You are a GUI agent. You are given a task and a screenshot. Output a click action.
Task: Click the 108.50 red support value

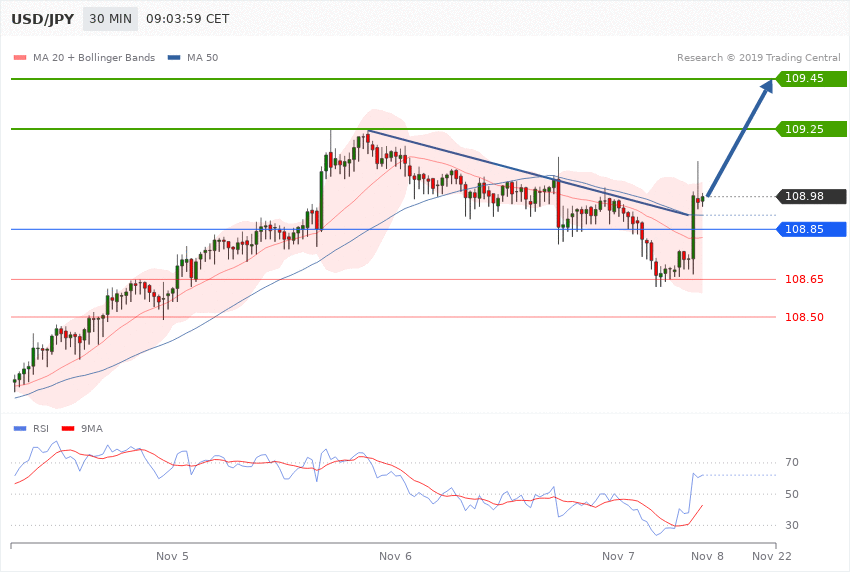[x=804, y=317]
